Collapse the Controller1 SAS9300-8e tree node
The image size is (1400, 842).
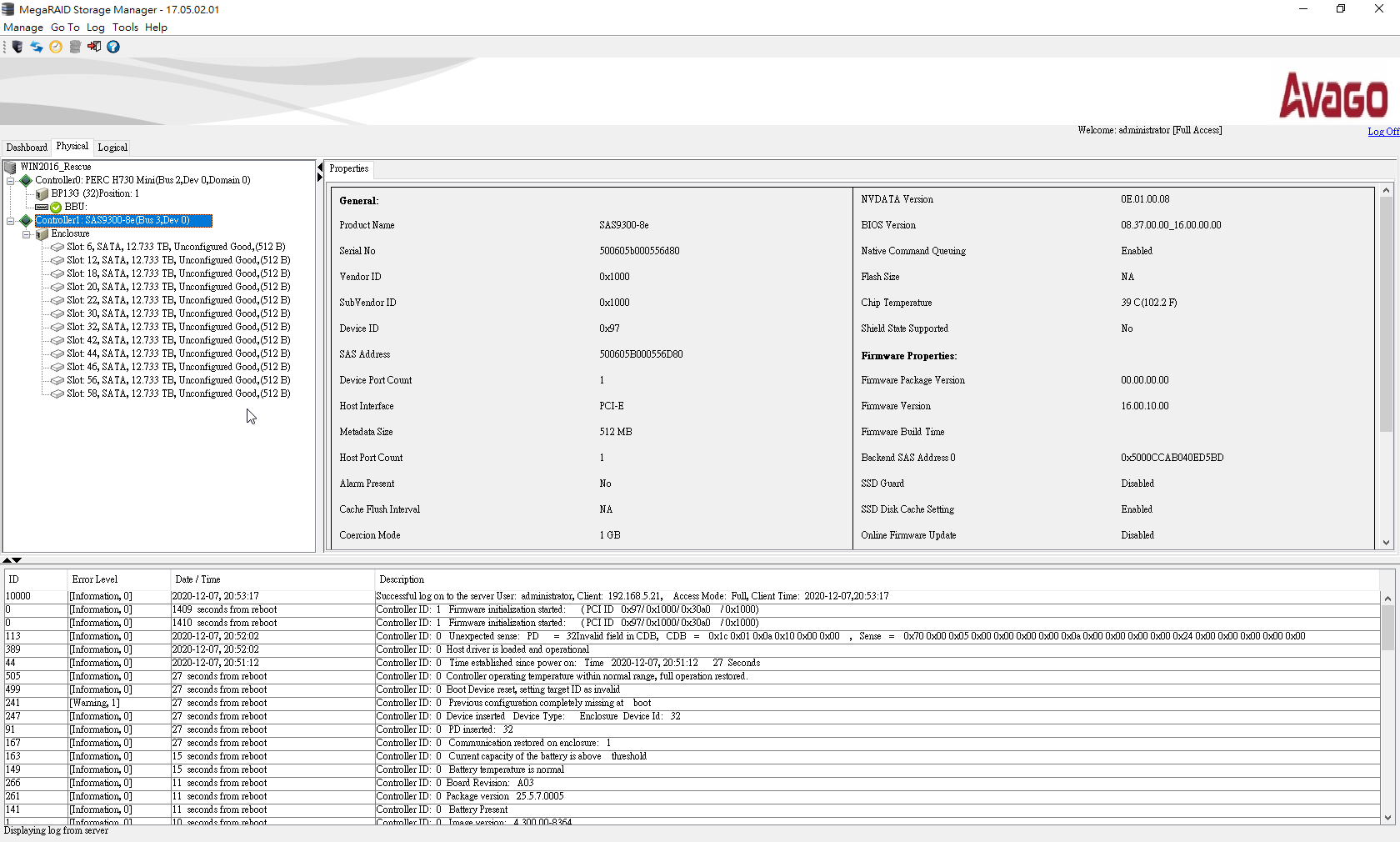pos(11,221)
